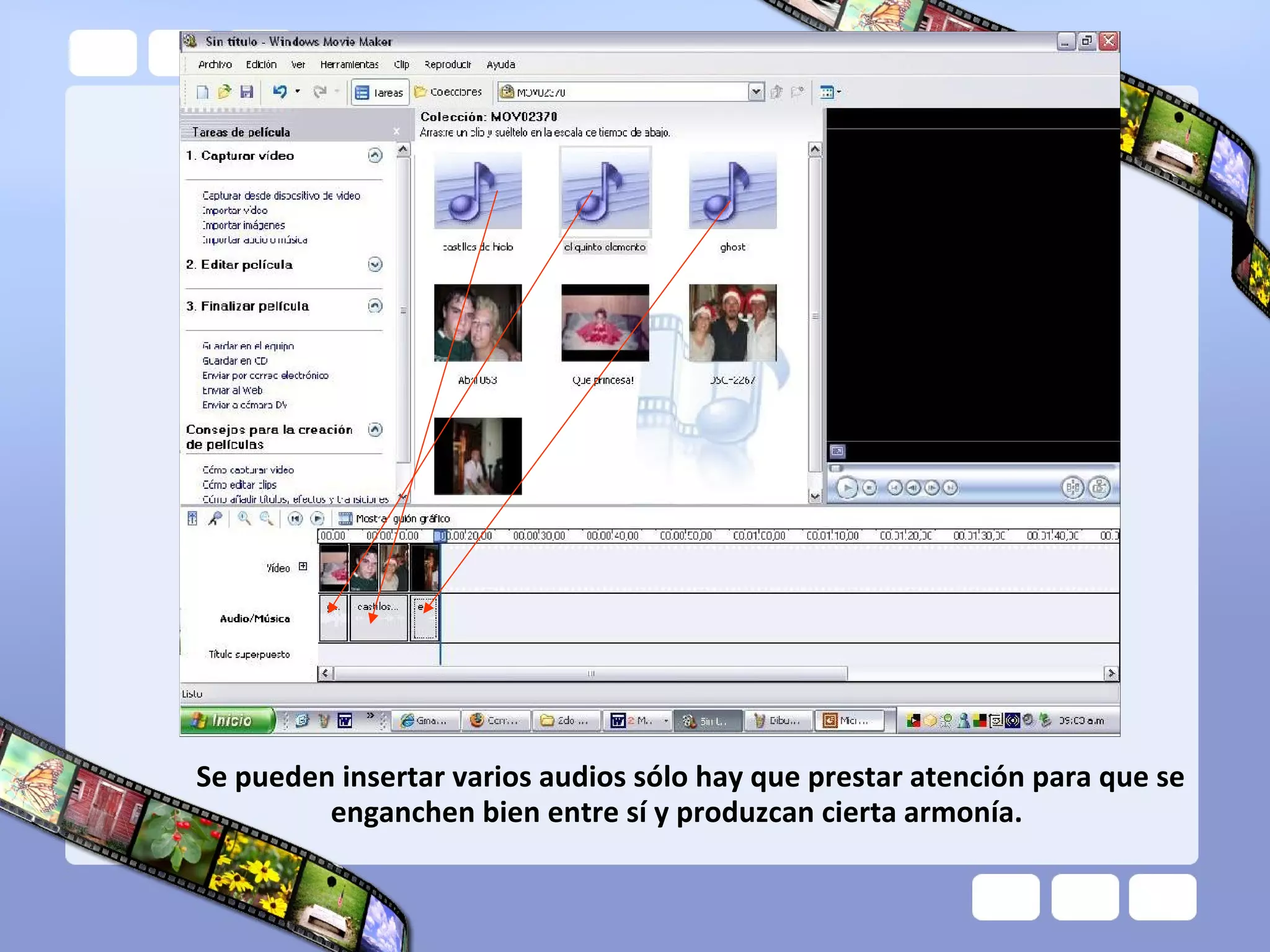Open the Reproducir menu
The width and height of the screenshot is (1270, 952).
pyautogui.click(x=447, y=64)
